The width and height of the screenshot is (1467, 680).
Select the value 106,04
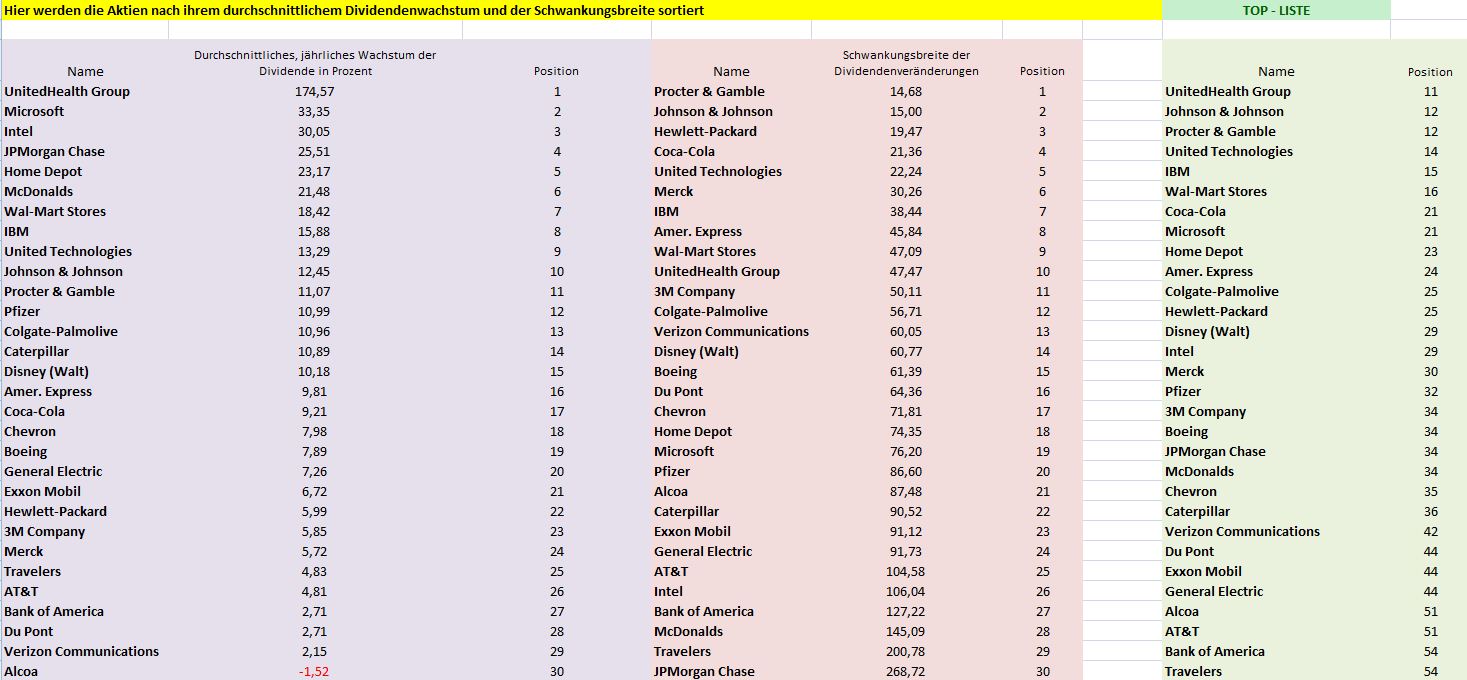click(x=906, y=591)
